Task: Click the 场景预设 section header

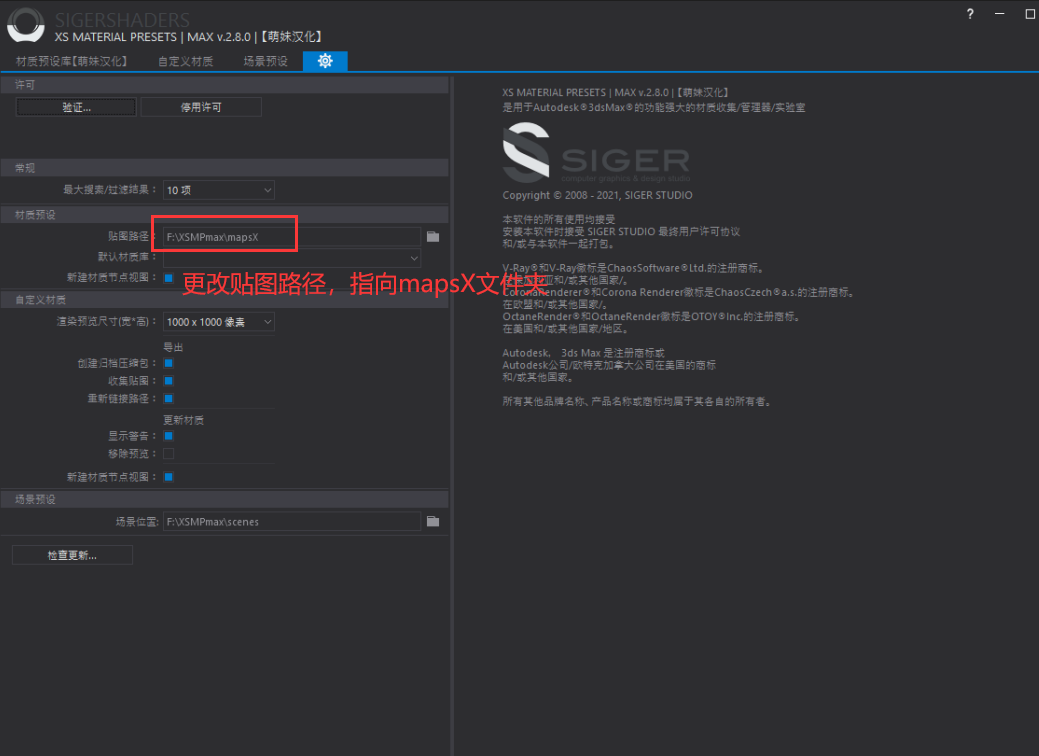Action: tap(225, 499)
